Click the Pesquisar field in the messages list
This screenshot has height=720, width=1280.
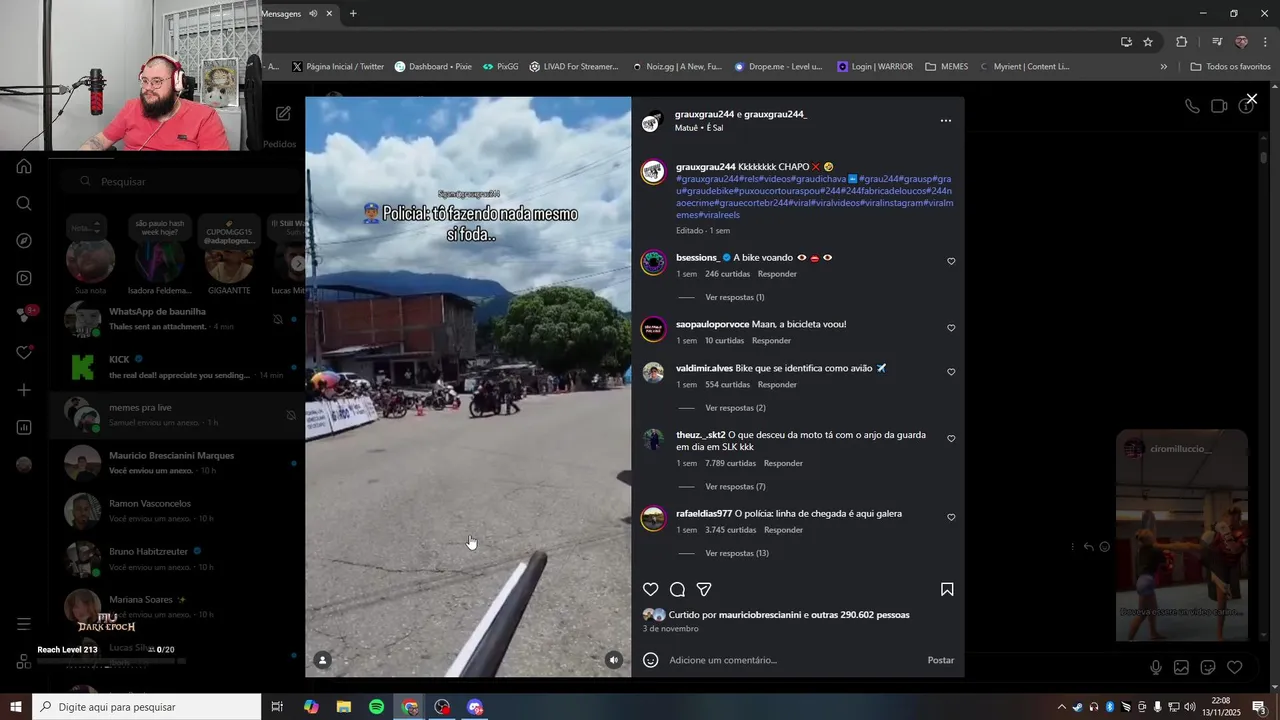180,181
